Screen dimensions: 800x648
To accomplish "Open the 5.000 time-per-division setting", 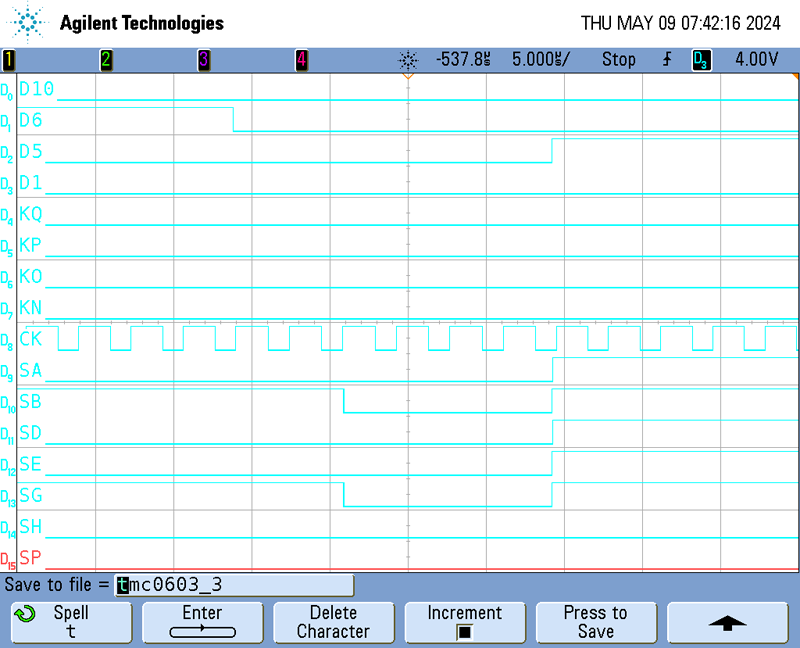I will coord(540,60).
